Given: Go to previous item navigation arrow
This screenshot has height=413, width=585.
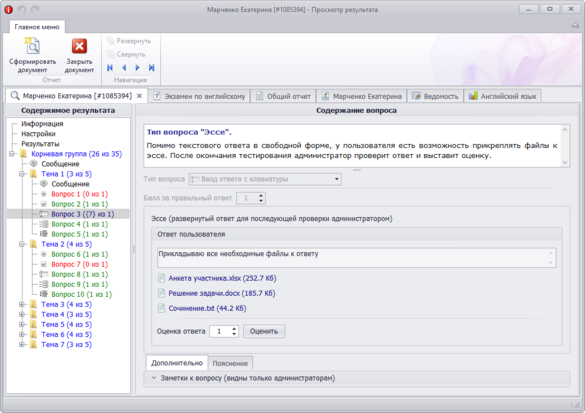Looking at the screenshot, I should 124,68.
